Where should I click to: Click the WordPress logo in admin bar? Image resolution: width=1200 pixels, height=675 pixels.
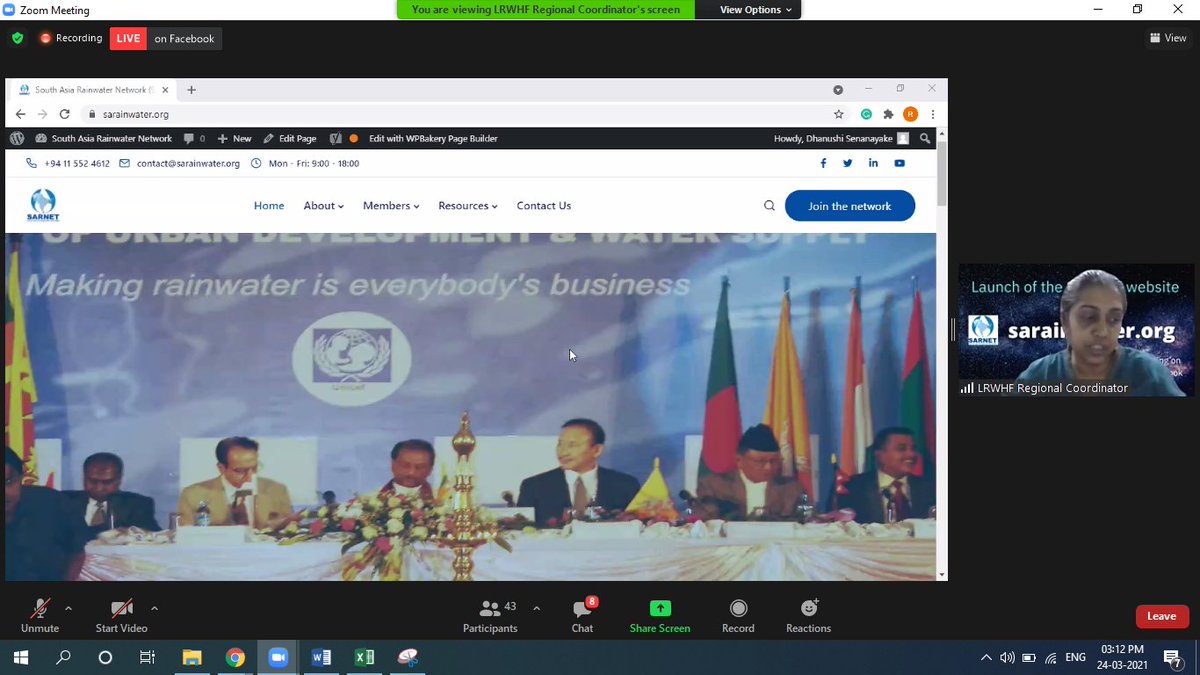[17, 138]
